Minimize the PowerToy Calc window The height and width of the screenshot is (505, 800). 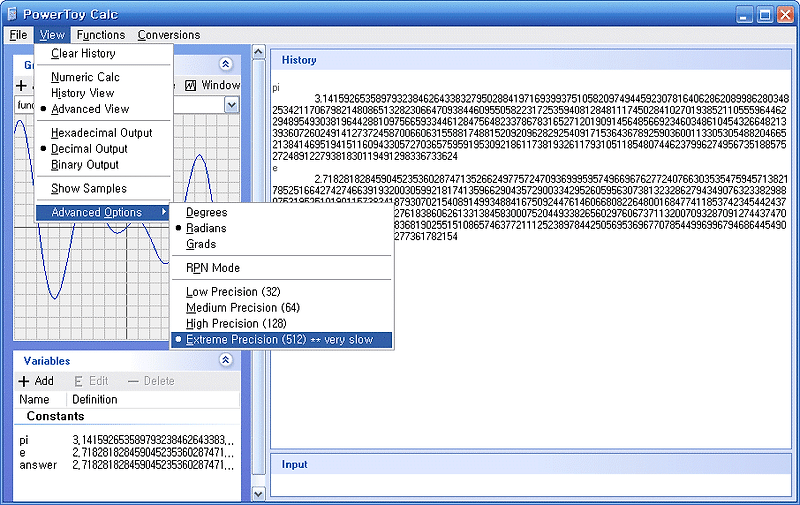coord(744,14)
